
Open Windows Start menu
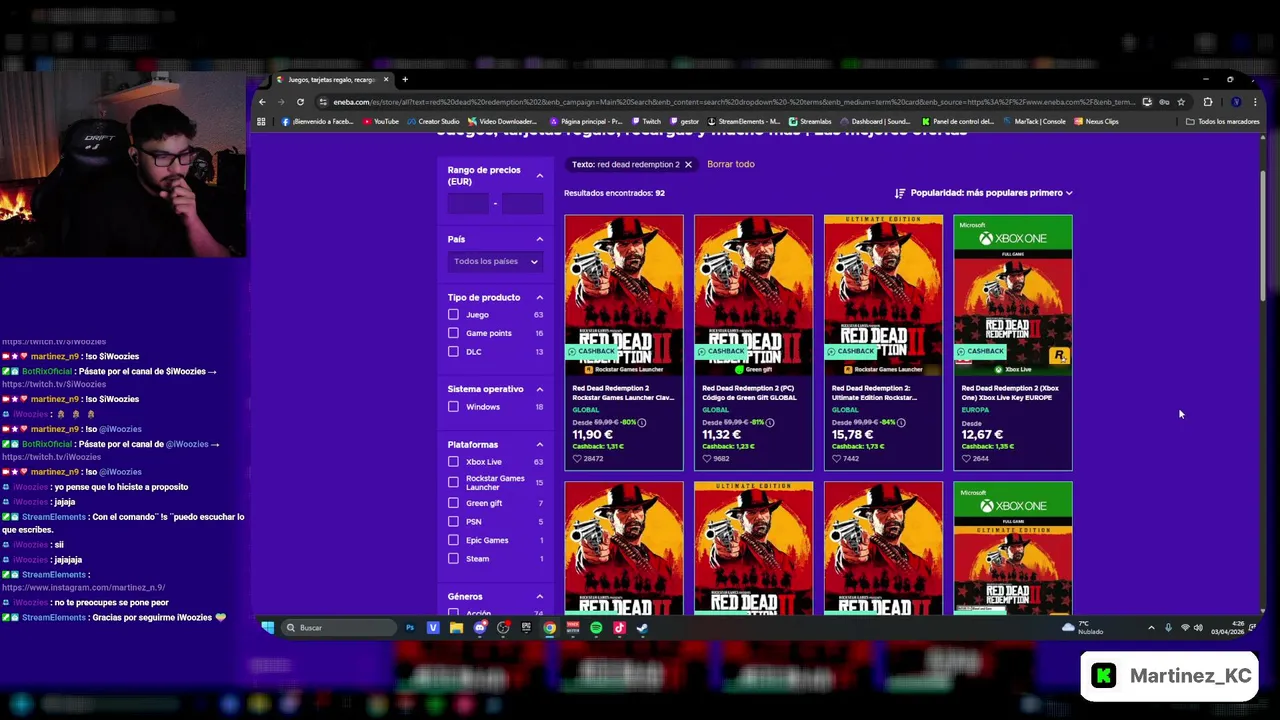pyautogui.click(x=267, y=628)
